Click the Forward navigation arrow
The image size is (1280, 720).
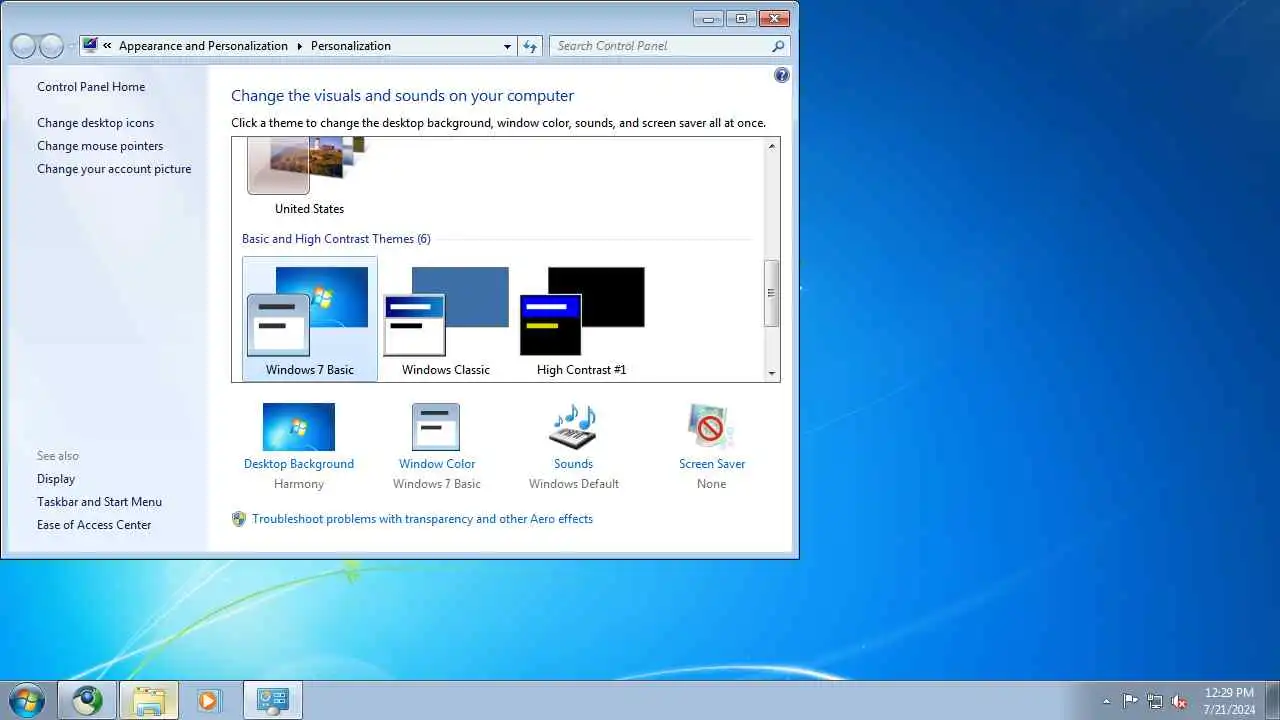click(51, 46)
